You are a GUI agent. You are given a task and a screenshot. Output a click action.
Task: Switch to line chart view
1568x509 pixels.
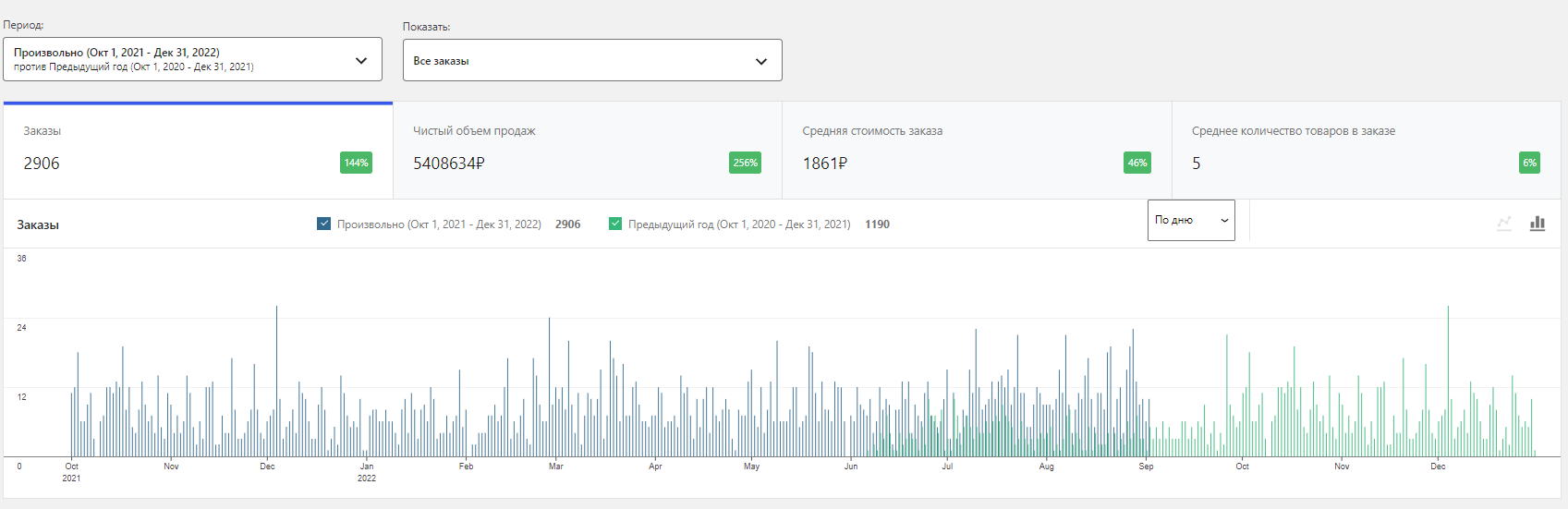(x=1504, y=224)
